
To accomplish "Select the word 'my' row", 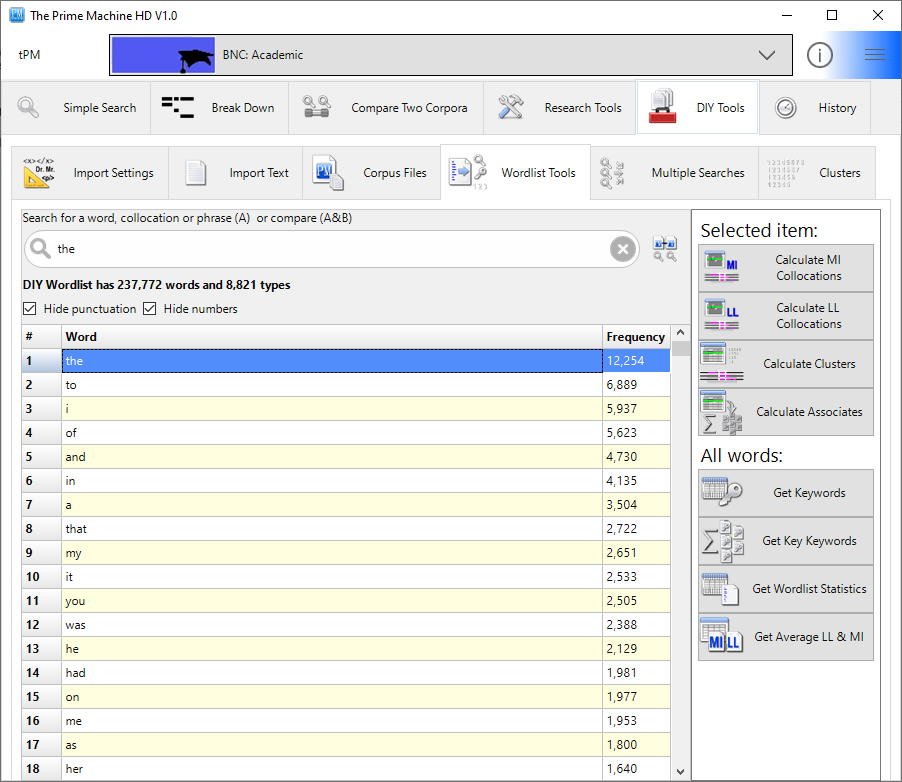I will 346,553.
